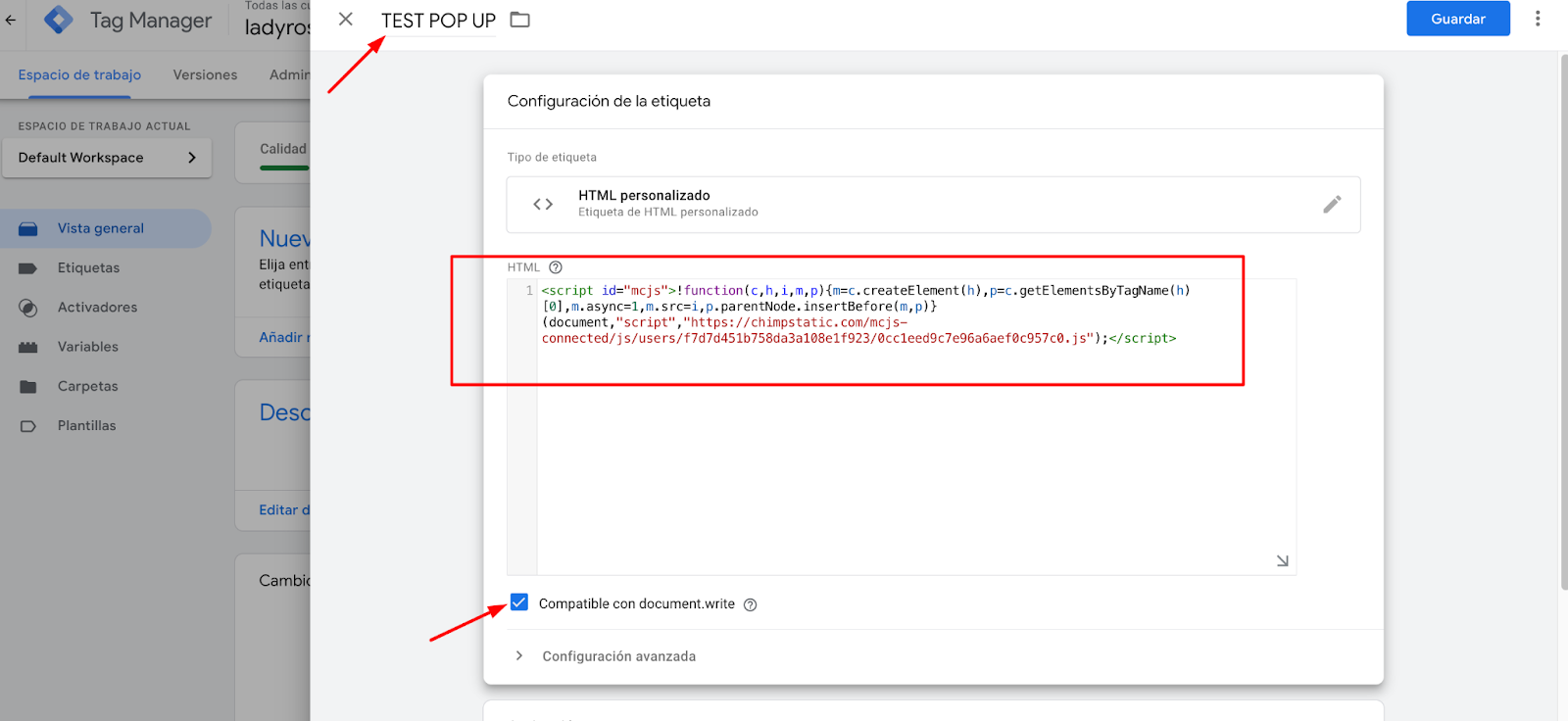Click the Carpetas folder icon
Viewport: 1568px width, 721px height.
pyautogui.click(x=28, y=387)
